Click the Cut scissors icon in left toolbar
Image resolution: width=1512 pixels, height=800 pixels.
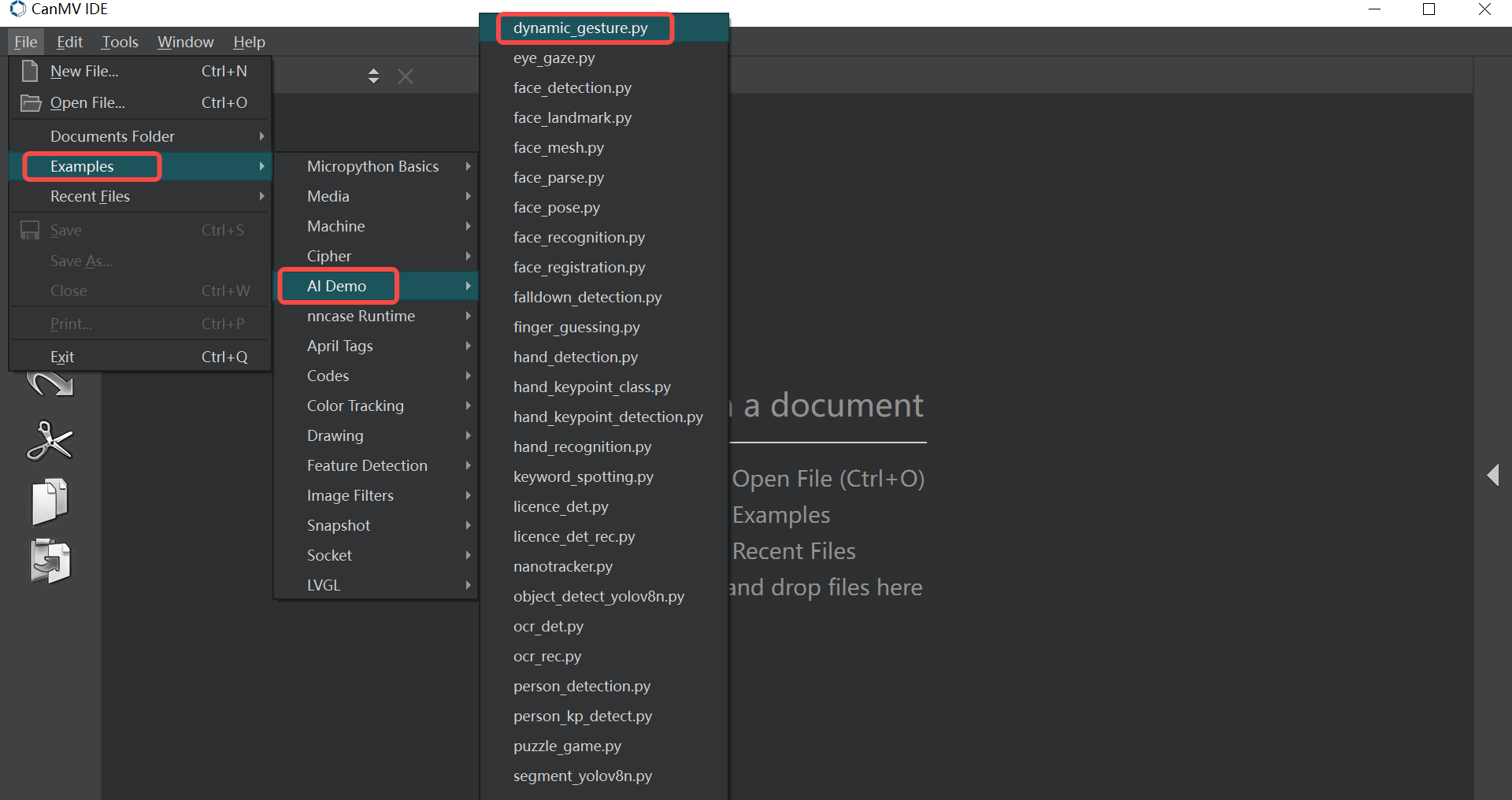coord(50,441)
